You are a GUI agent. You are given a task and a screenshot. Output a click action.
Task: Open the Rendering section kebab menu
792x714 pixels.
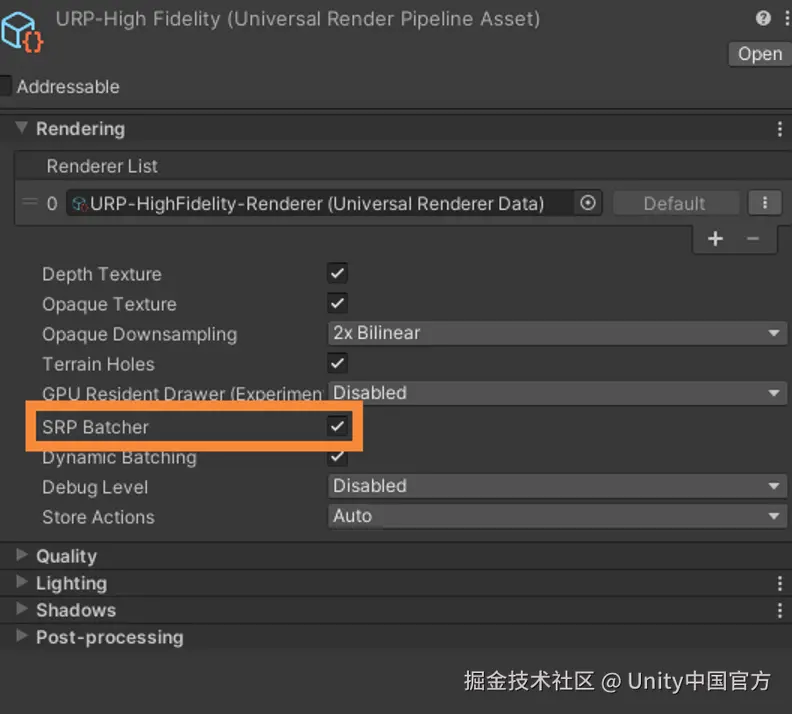coord(779,129)
